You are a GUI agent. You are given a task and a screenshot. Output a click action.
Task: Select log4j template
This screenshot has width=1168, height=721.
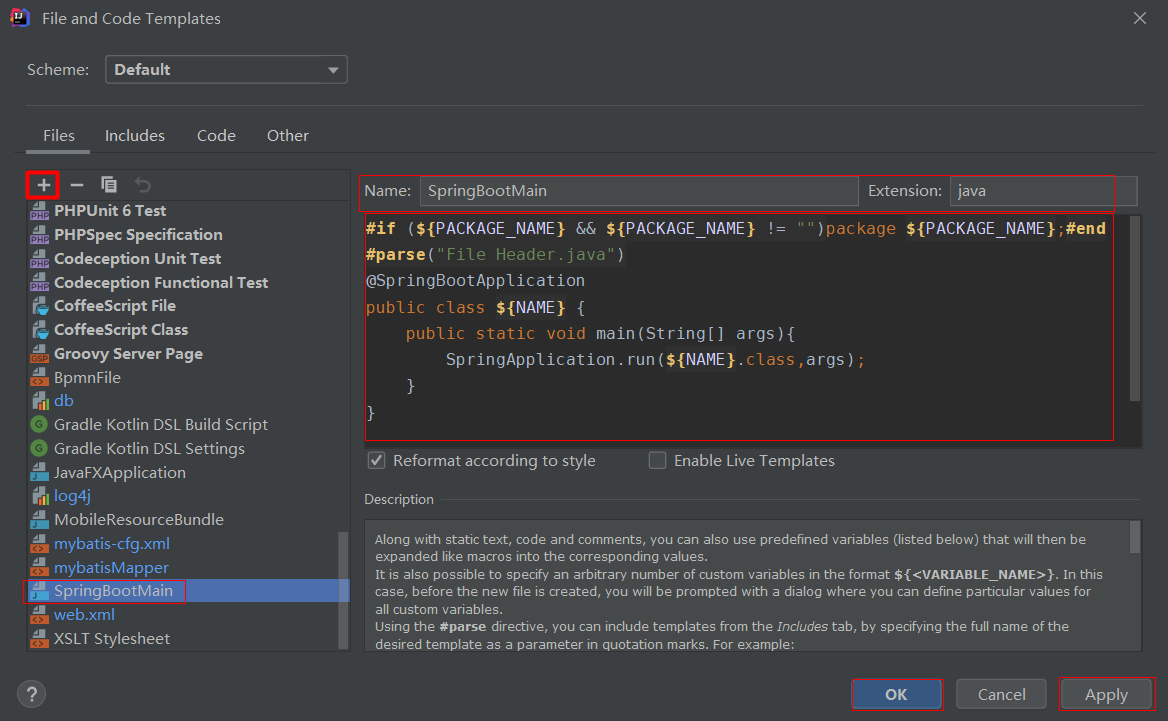coord(188,496)
